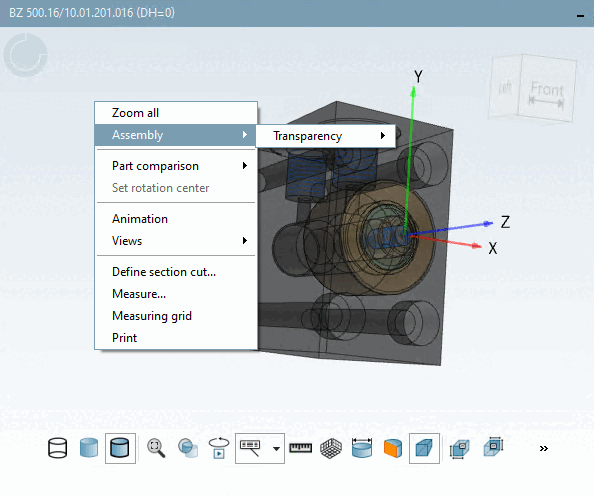Click the orange section cut icon
594x496 pixels.
click(x=393, y=448)
